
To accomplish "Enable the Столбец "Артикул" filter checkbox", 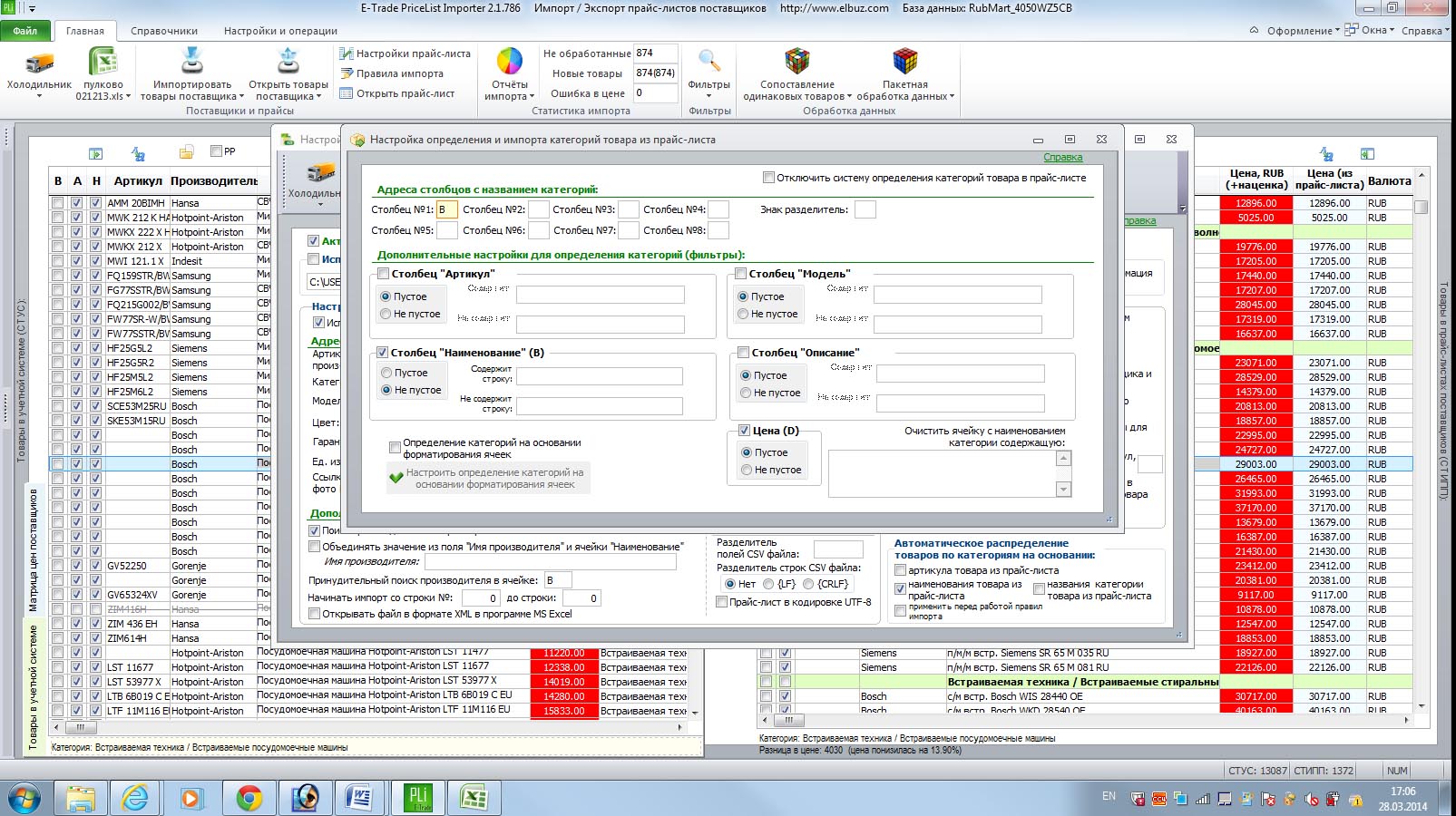I will tap(383, 273).
